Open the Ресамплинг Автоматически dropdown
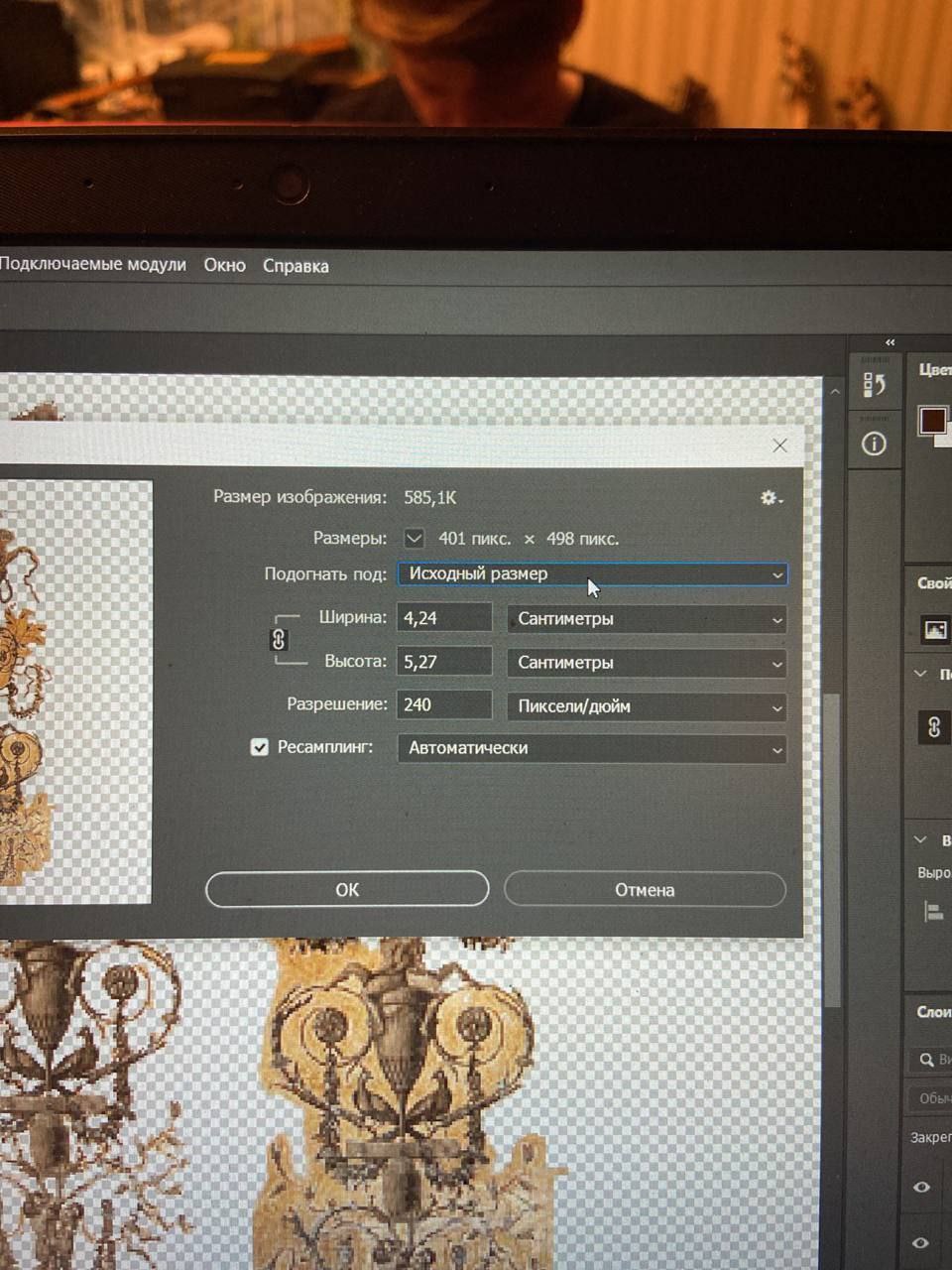The width and height of the screenshot is (952, 1270). [592, 748]
